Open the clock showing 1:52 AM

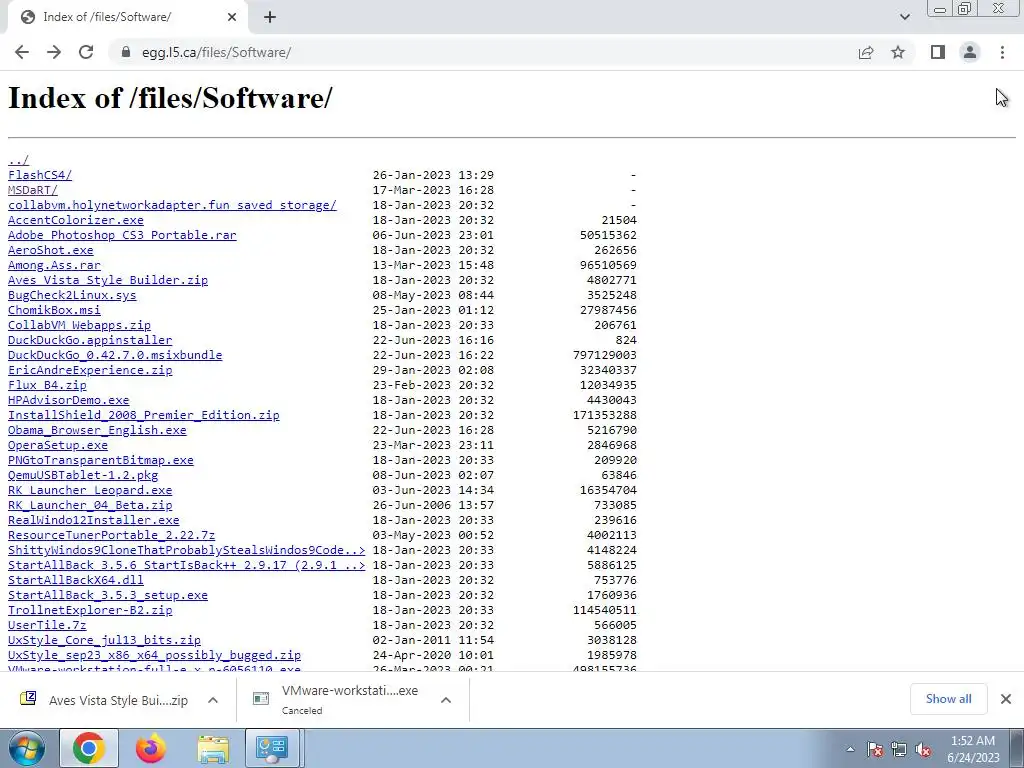coord(973,749)
